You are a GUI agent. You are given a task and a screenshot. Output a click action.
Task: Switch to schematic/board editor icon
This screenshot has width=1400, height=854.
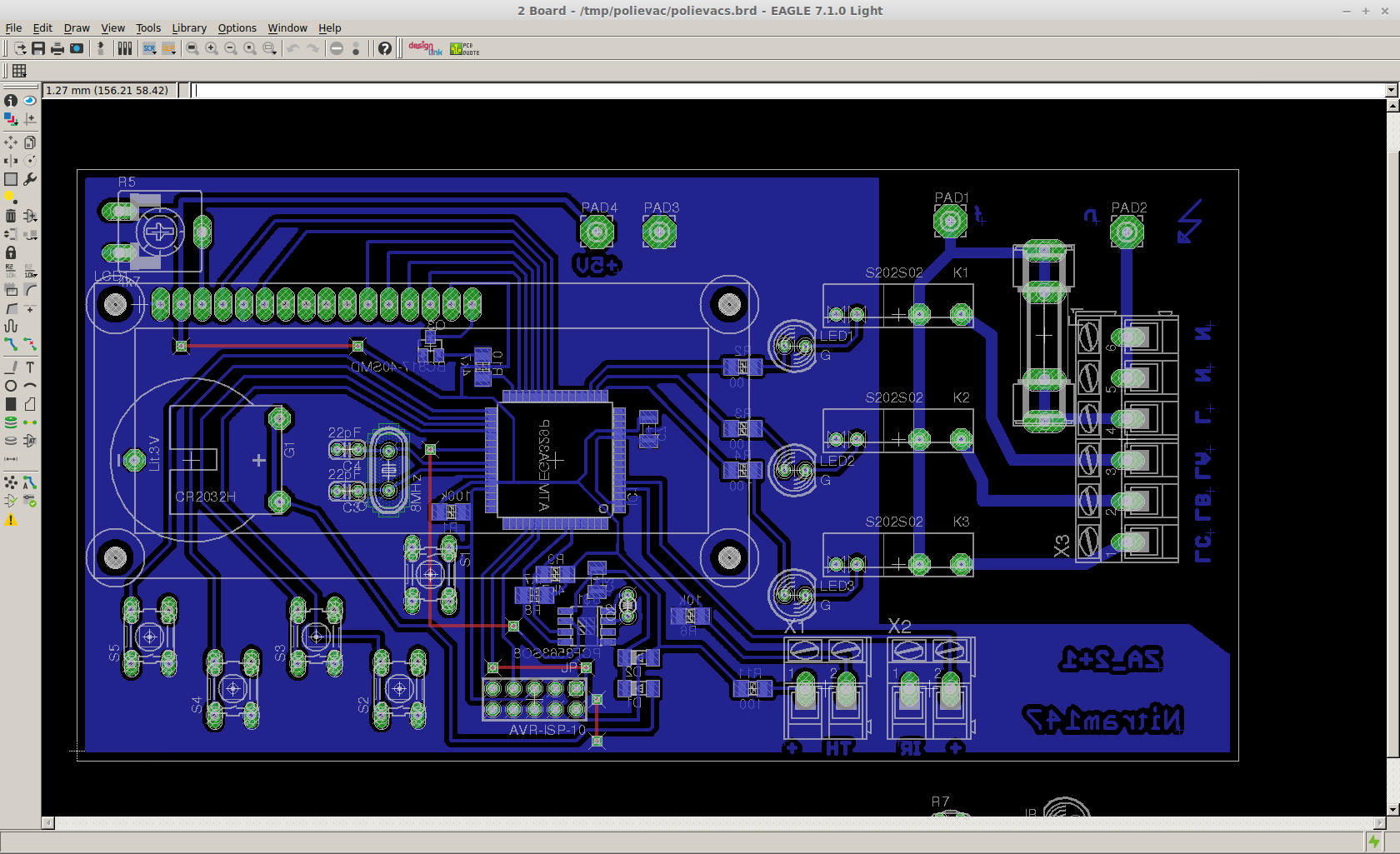tap(101, 48)
